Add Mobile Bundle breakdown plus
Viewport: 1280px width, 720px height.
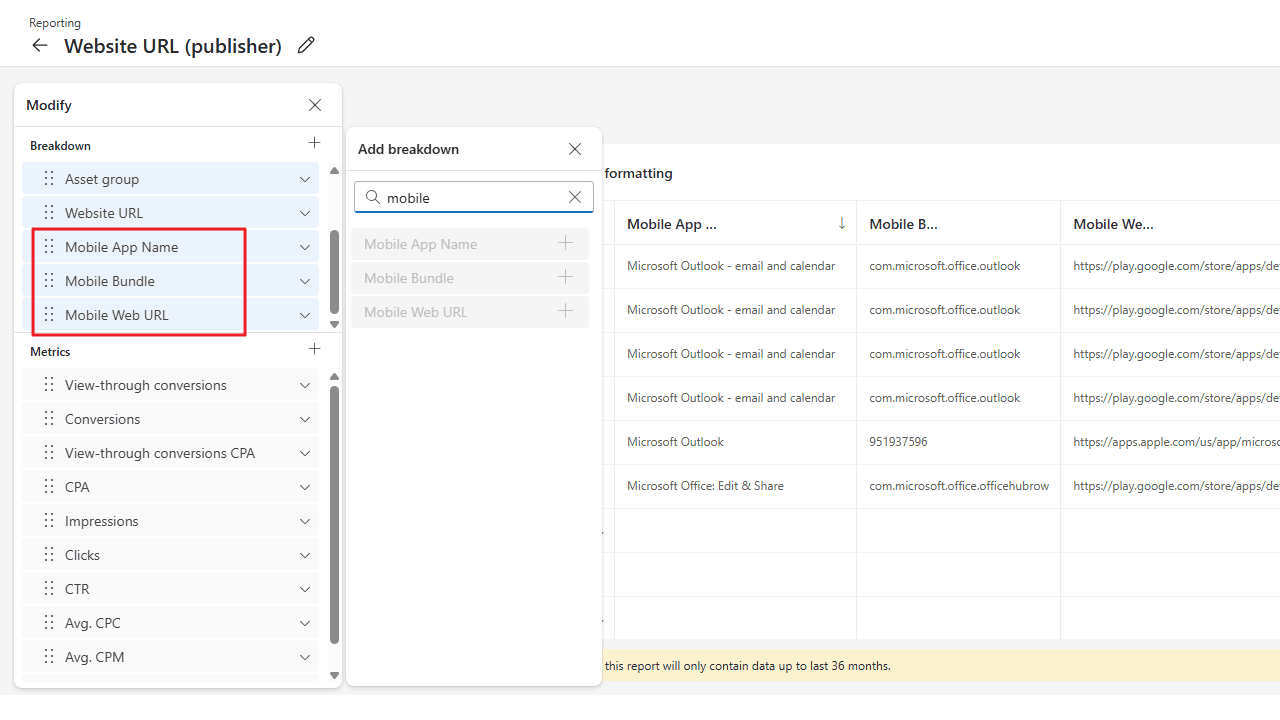(x=566, y=277)
